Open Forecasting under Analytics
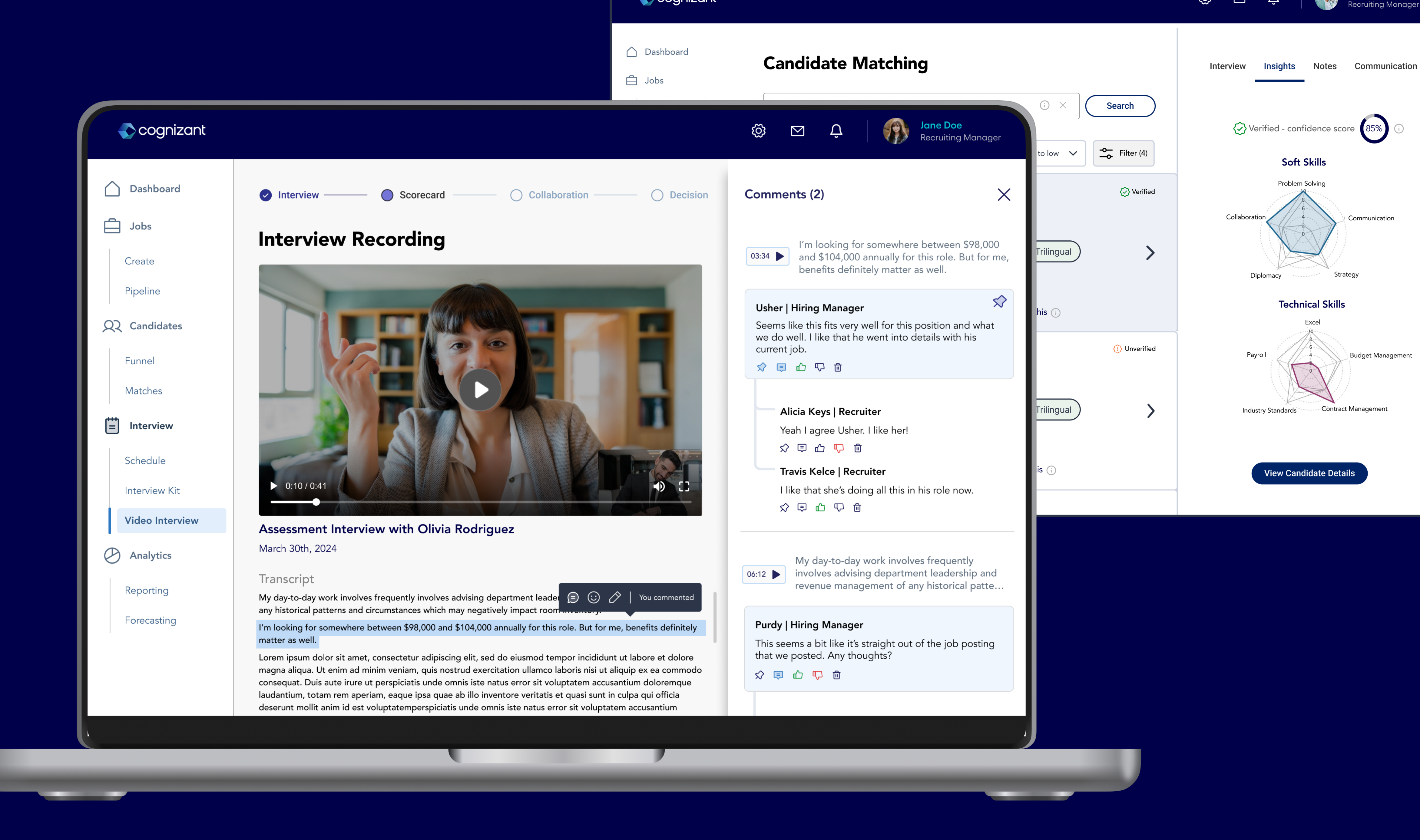This screenshot has height=840, width=1420. click(x=150, y=620)
